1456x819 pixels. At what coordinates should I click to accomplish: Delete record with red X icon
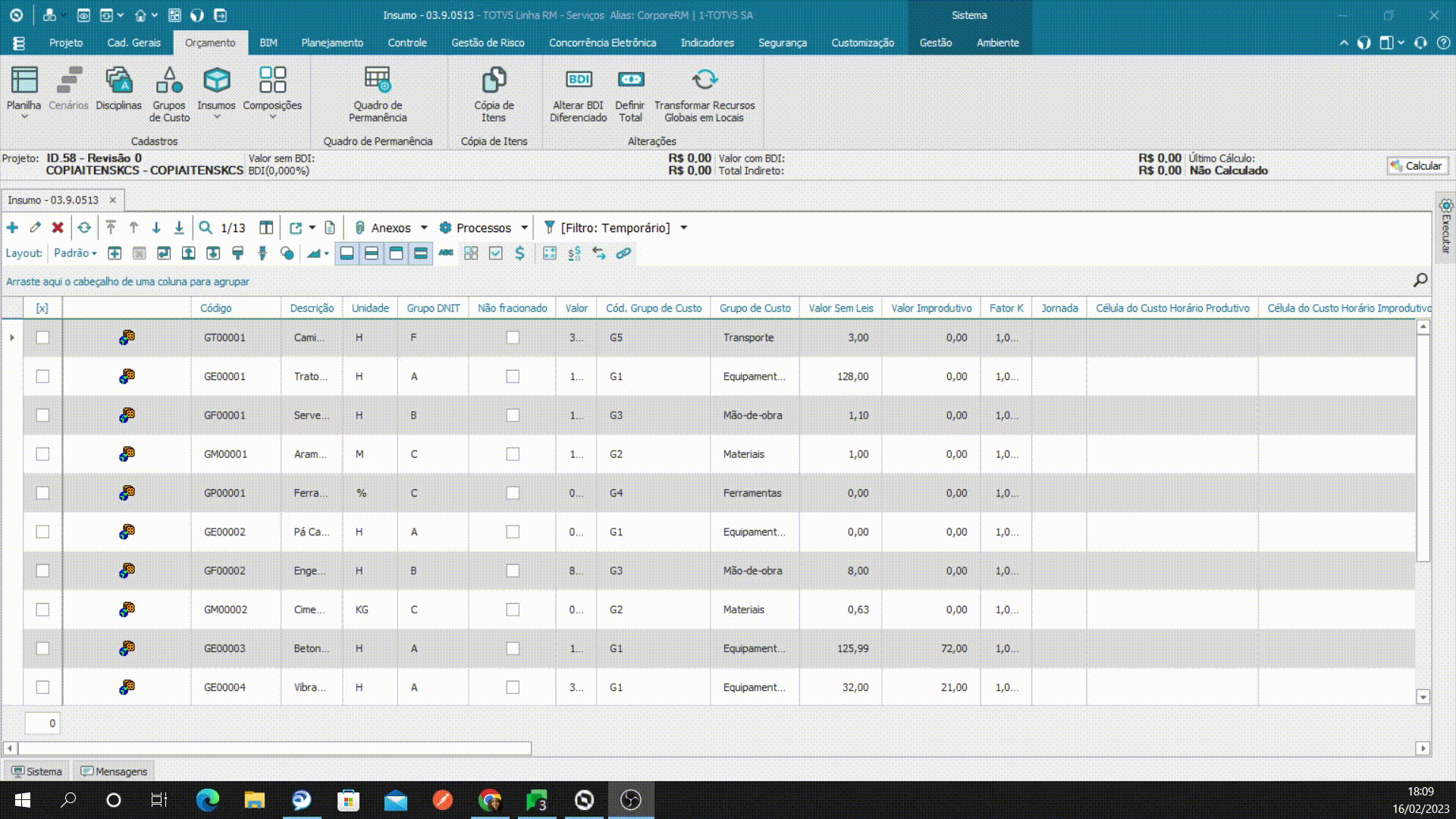click(x=58, y=227)
